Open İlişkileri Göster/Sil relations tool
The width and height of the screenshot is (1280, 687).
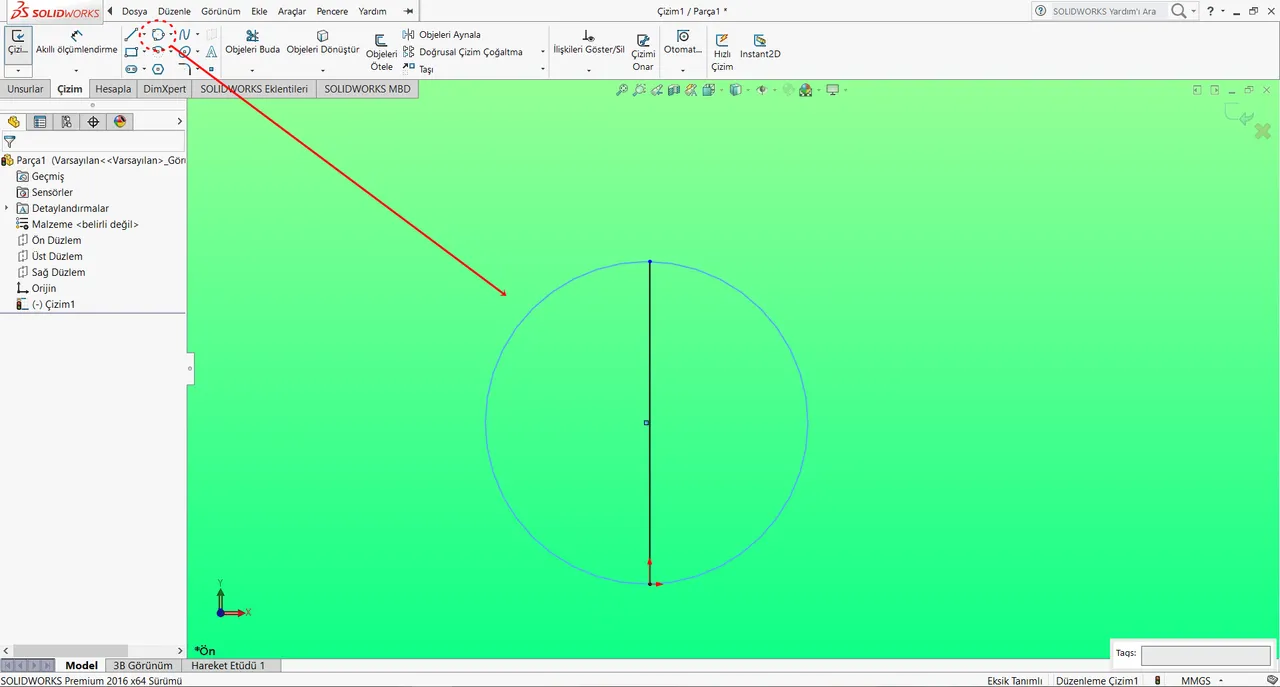pos(589,42)
